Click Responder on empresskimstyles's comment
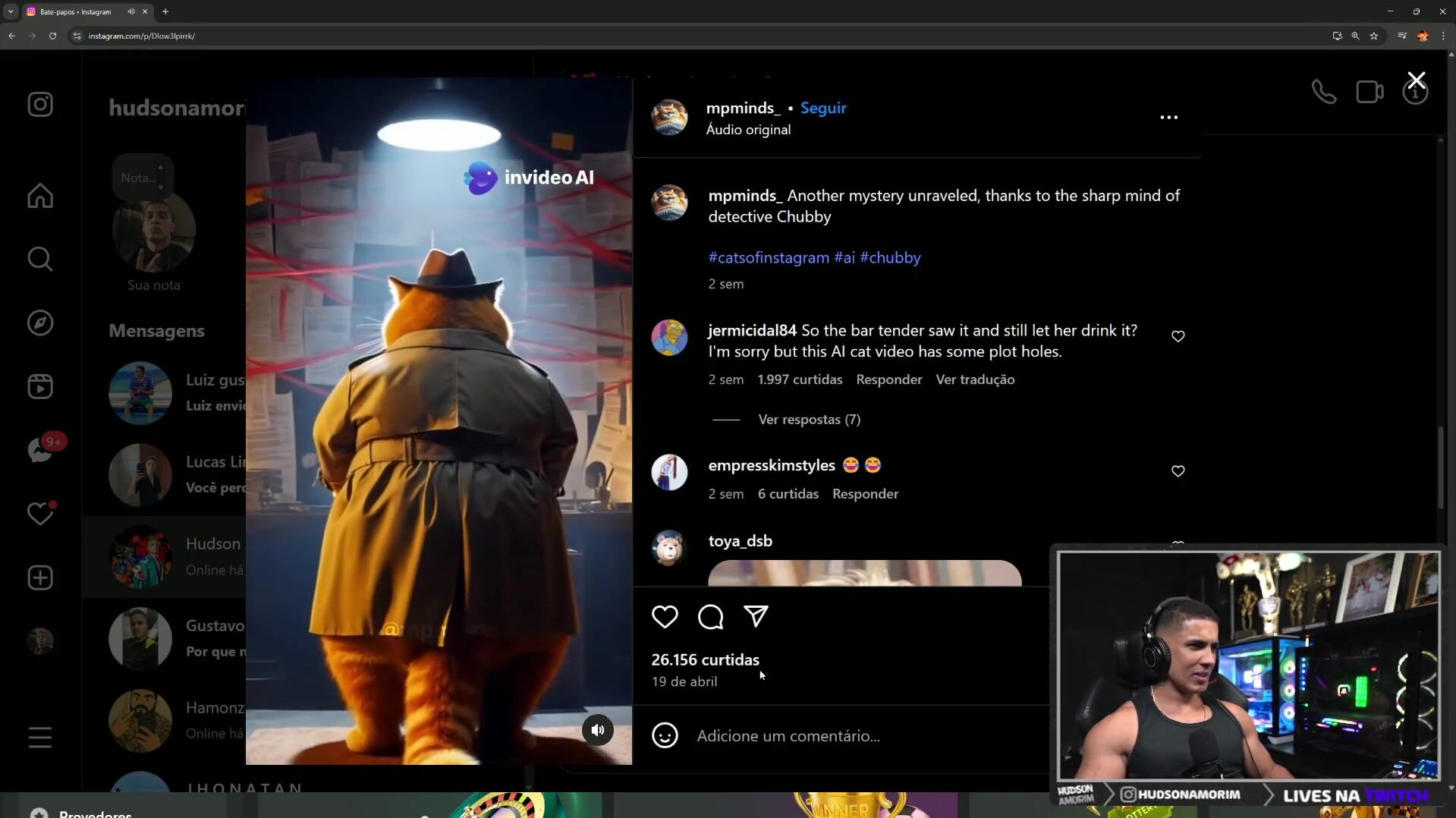The width and height of the screenshot is (1456, 818). coord(865,494)
